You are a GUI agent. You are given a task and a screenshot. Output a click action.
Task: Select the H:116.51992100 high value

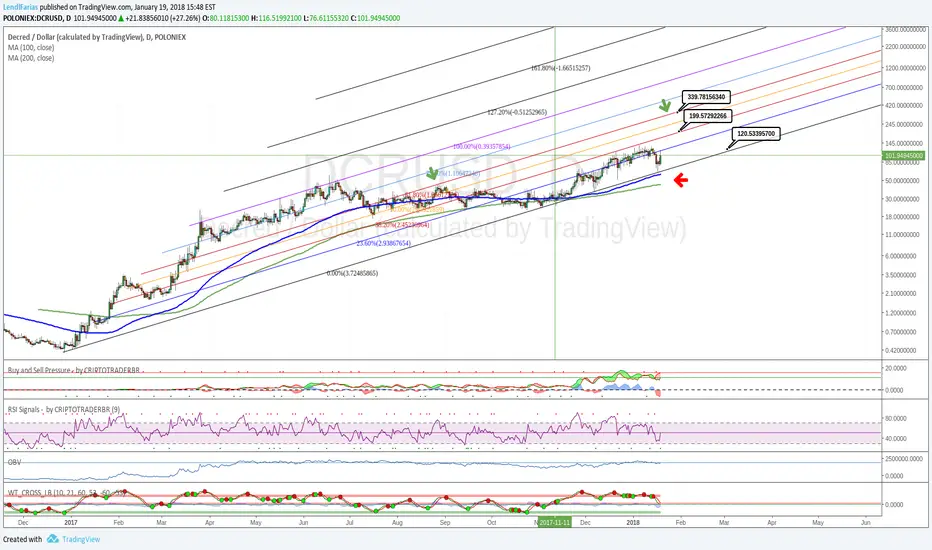pyautogui.click(x=276, y=18)
